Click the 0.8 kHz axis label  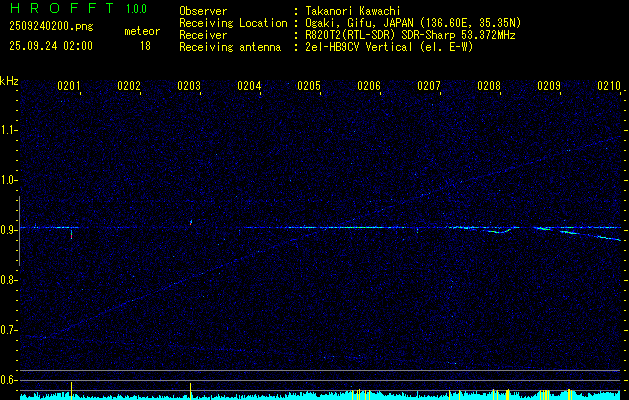coord(8,280)
